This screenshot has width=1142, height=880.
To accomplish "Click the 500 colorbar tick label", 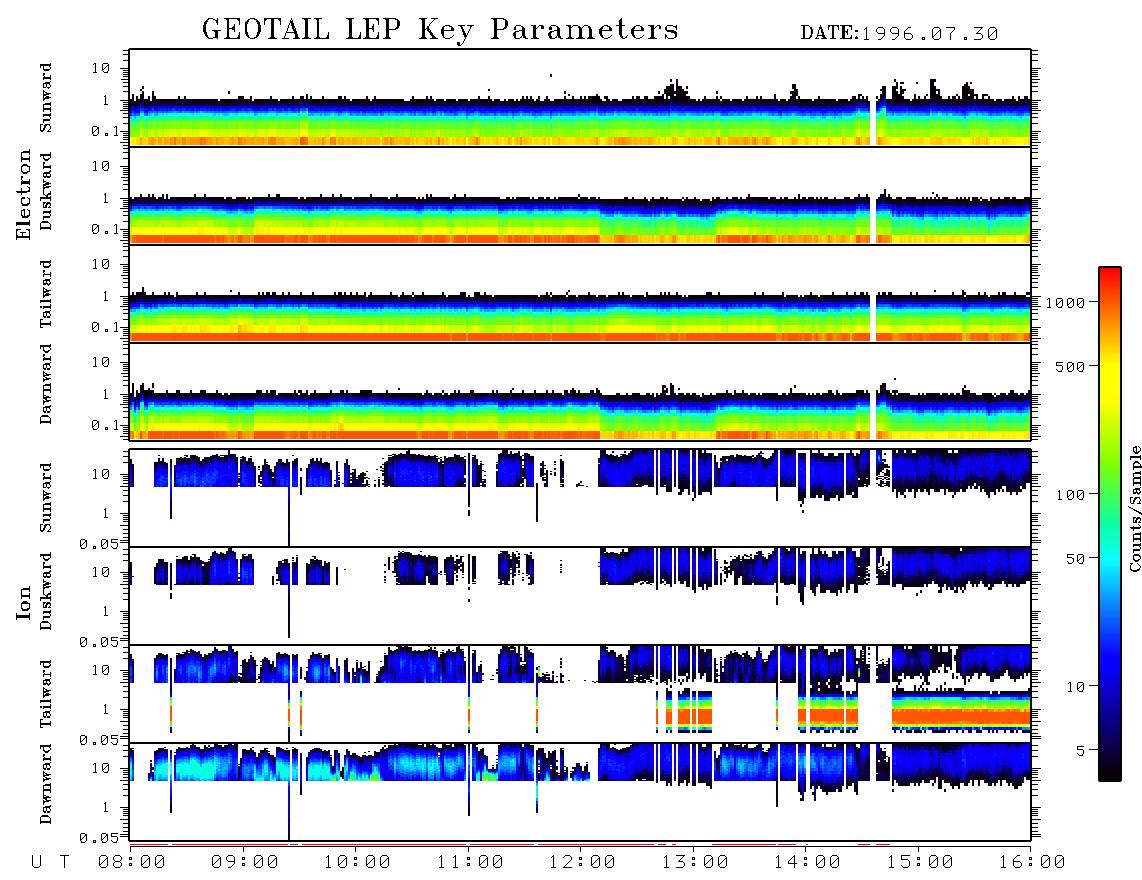I will [x=1071, y=366].
